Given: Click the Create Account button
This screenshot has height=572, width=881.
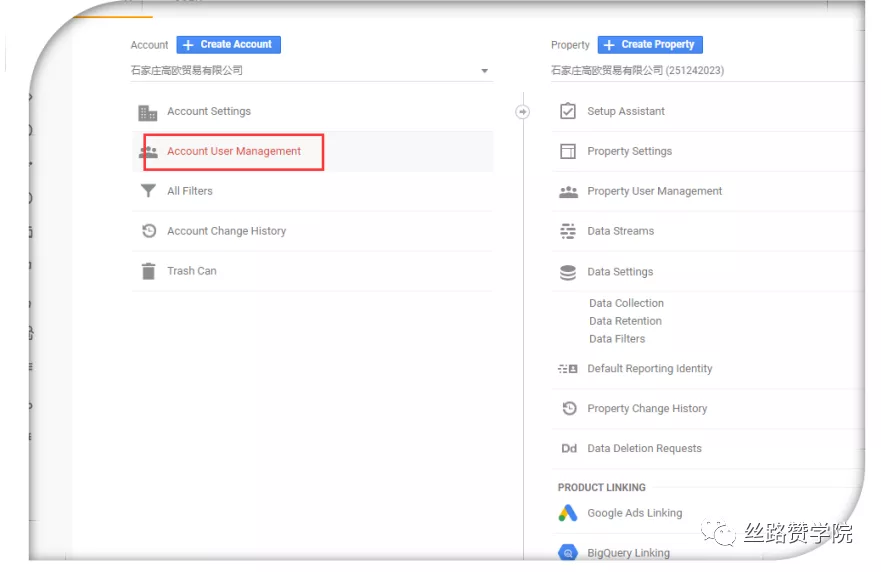Looking at the screenshot, I should click(x=229, y=44).
